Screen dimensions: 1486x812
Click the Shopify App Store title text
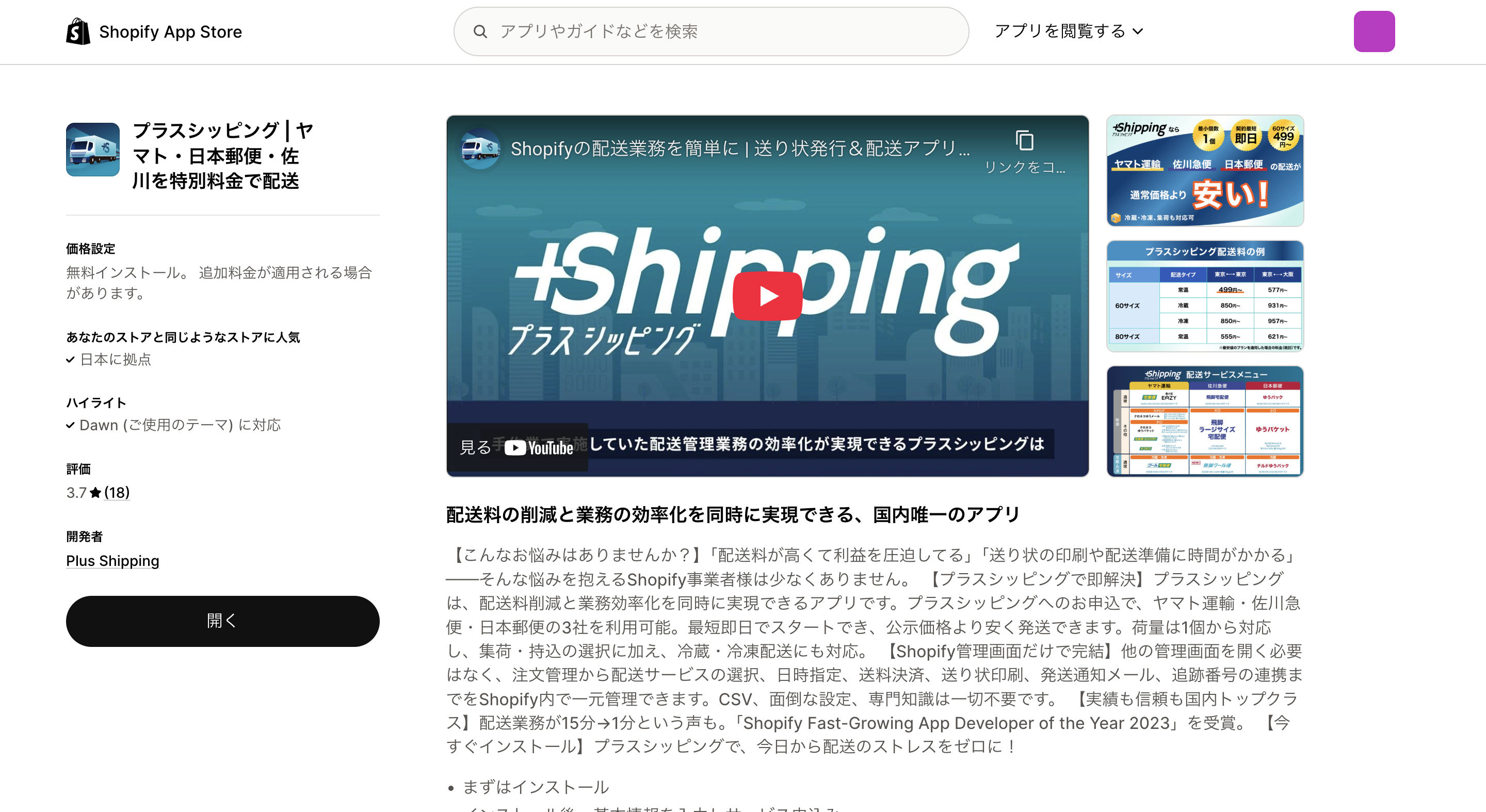(x=170, y=31)
